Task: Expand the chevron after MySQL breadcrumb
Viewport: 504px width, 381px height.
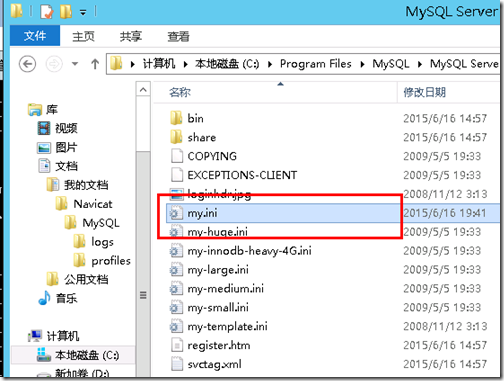Action: tap(420, 64)
